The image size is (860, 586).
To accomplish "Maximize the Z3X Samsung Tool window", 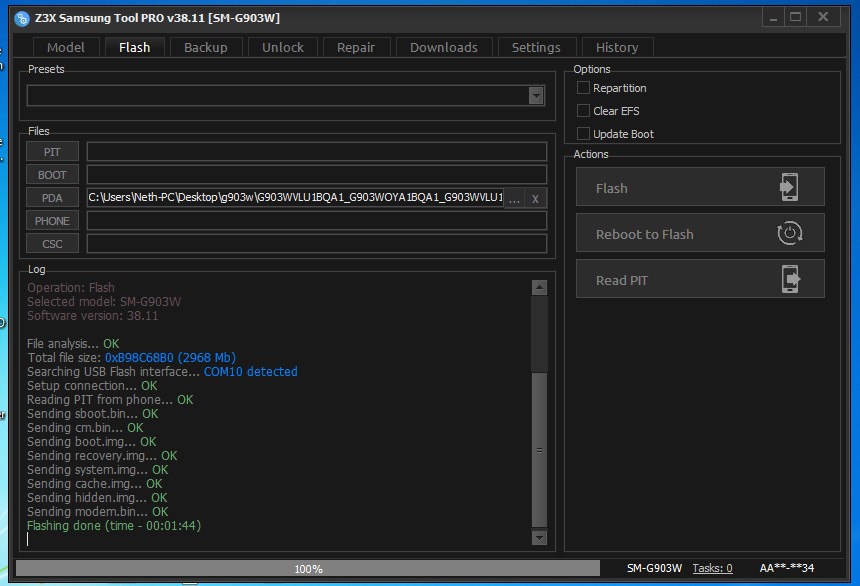I will (x=796, y=18).
